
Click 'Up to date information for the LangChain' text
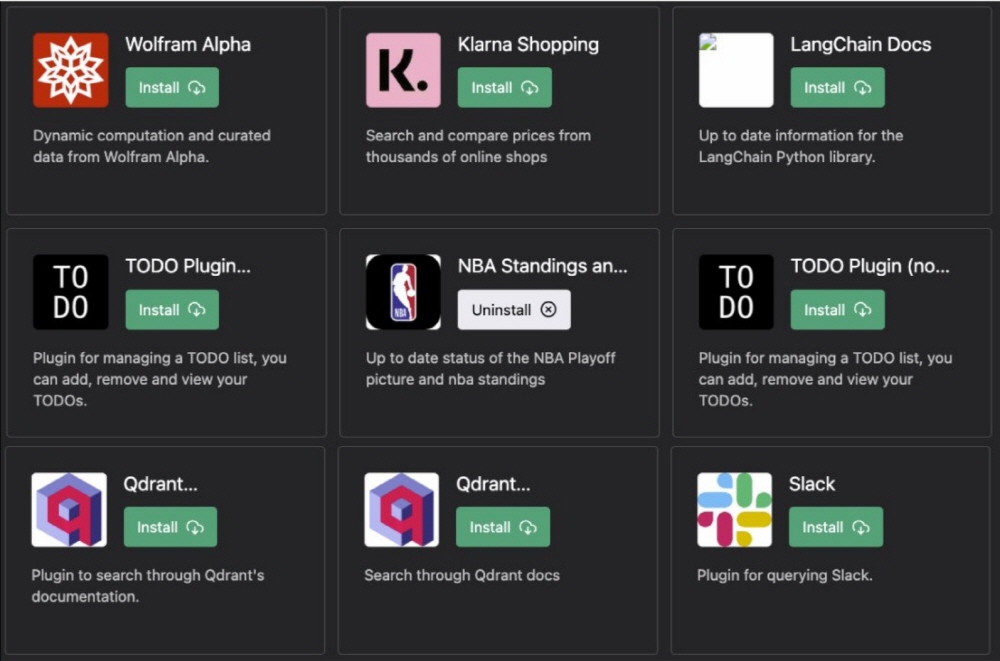(x=801, y=146)
